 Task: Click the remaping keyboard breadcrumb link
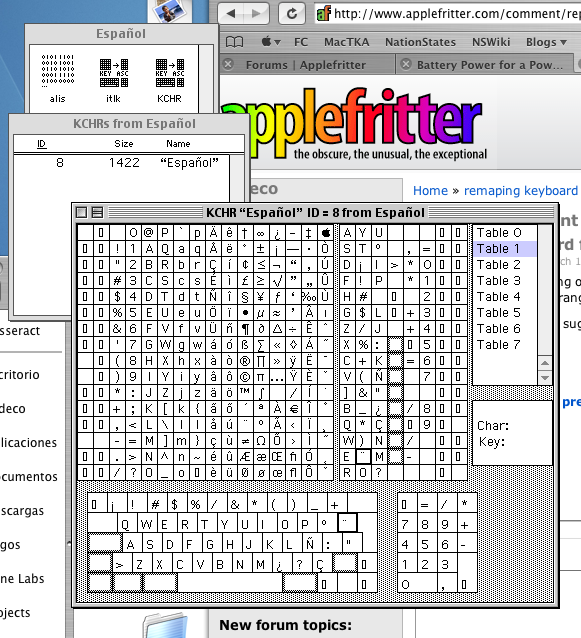click(x=521, y=190)
